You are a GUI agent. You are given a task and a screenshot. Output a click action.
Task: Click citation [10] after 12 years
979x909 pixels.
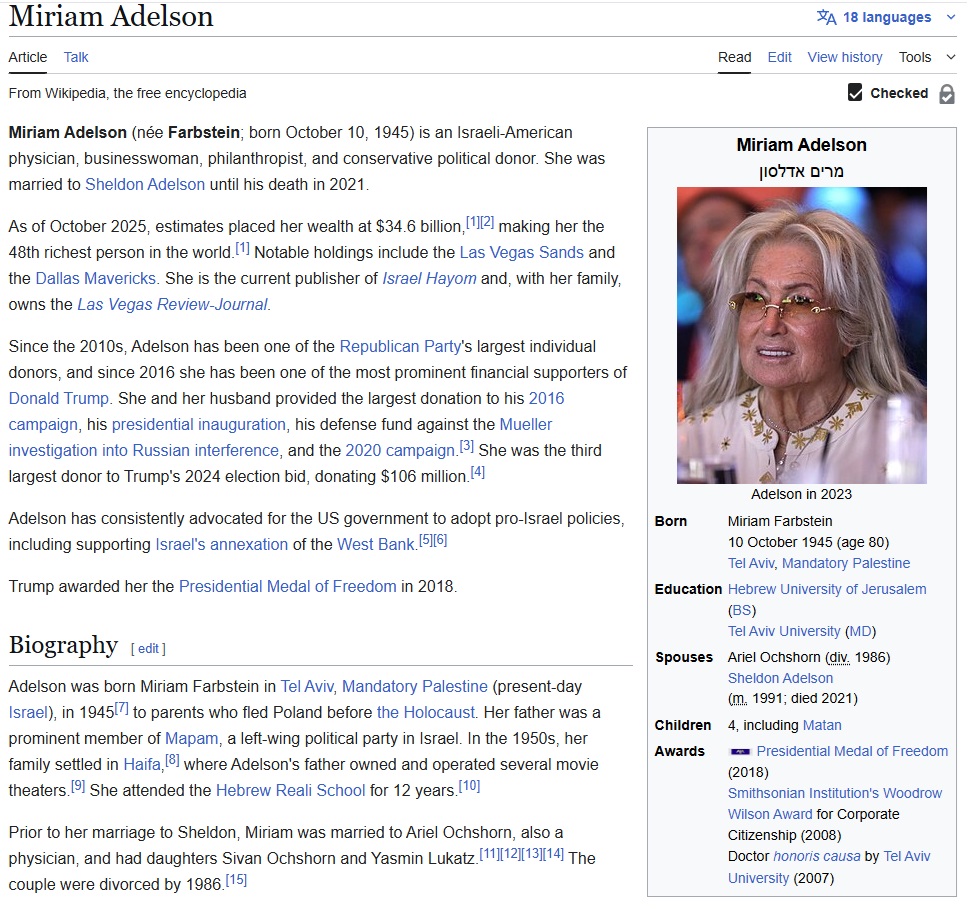[470, 786]
